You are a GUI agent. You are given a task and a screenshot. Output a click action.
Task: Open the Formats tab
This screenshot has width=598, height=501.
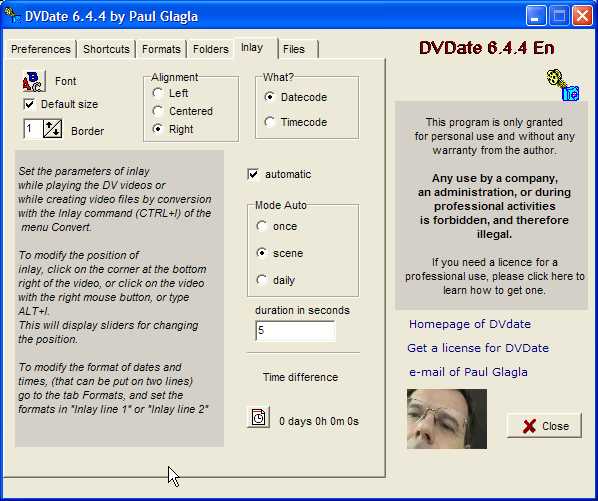[161, 49]
